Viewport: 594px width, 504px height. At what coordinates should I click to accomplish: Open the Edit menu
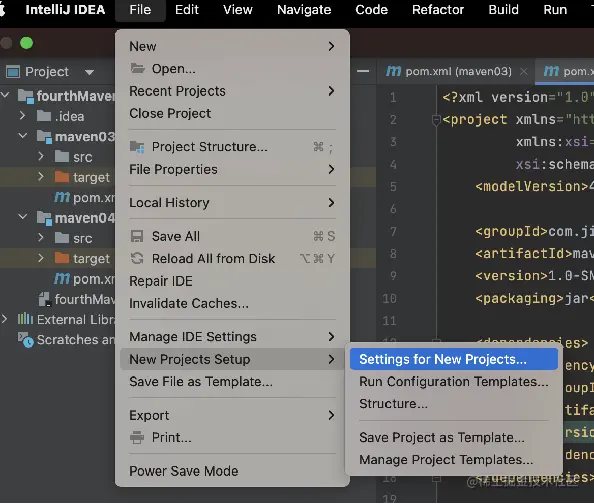click(187, 10)
